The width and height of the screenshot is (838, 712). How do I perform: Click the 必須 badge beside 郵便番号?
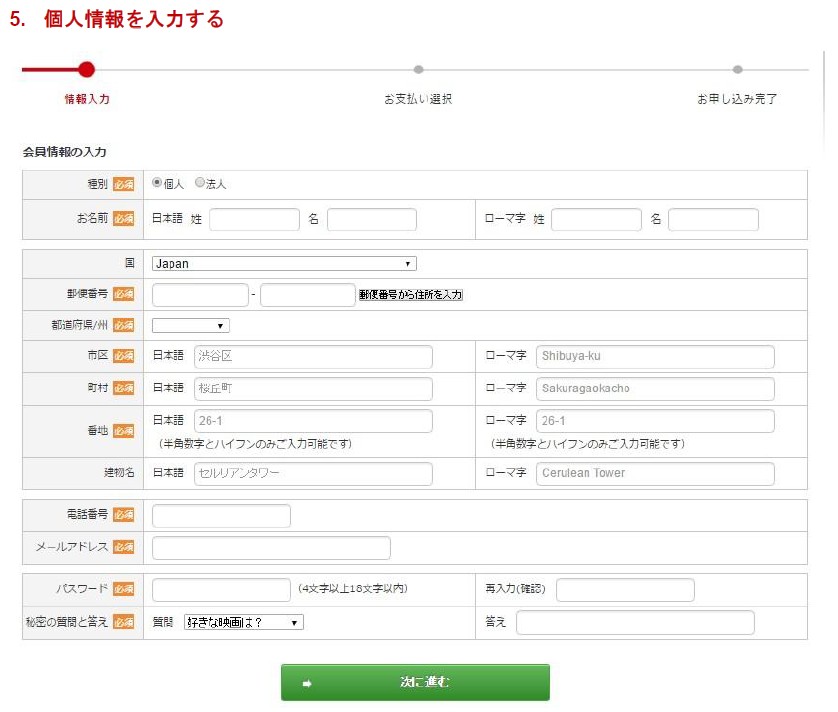[x=123, y=294]
